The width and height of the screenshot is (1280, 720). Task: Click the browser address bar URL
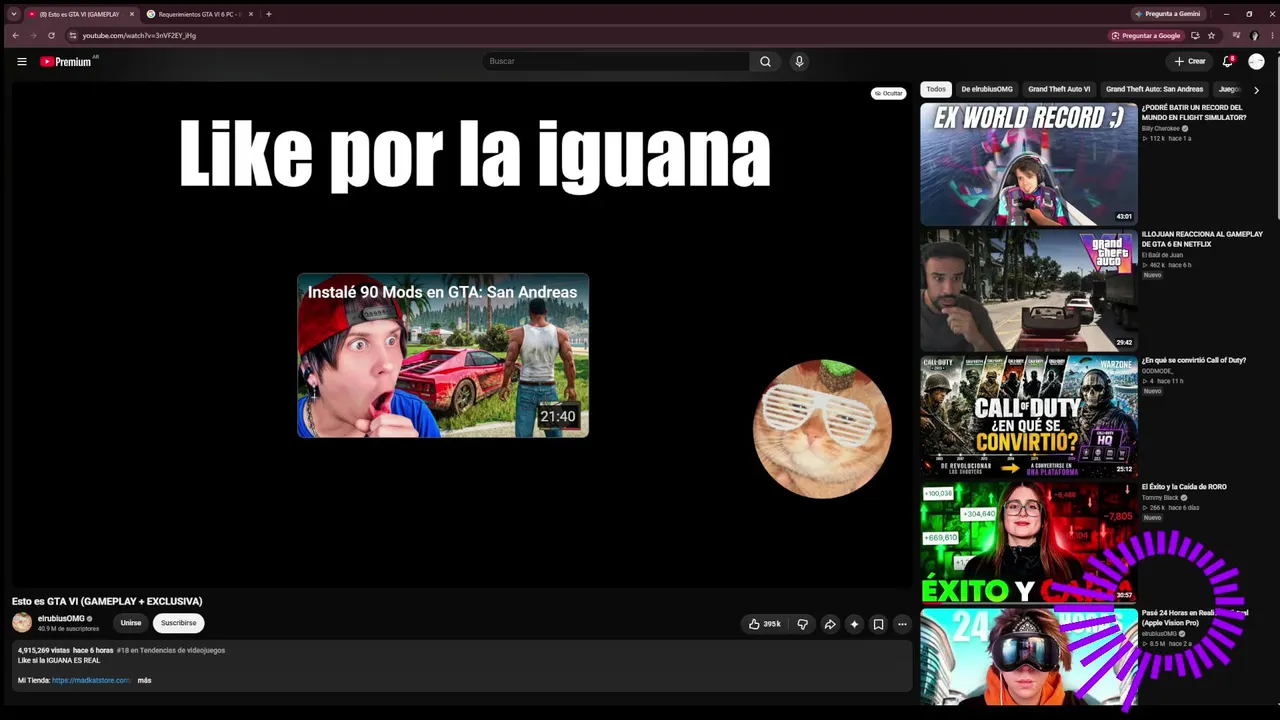[139, 35]
